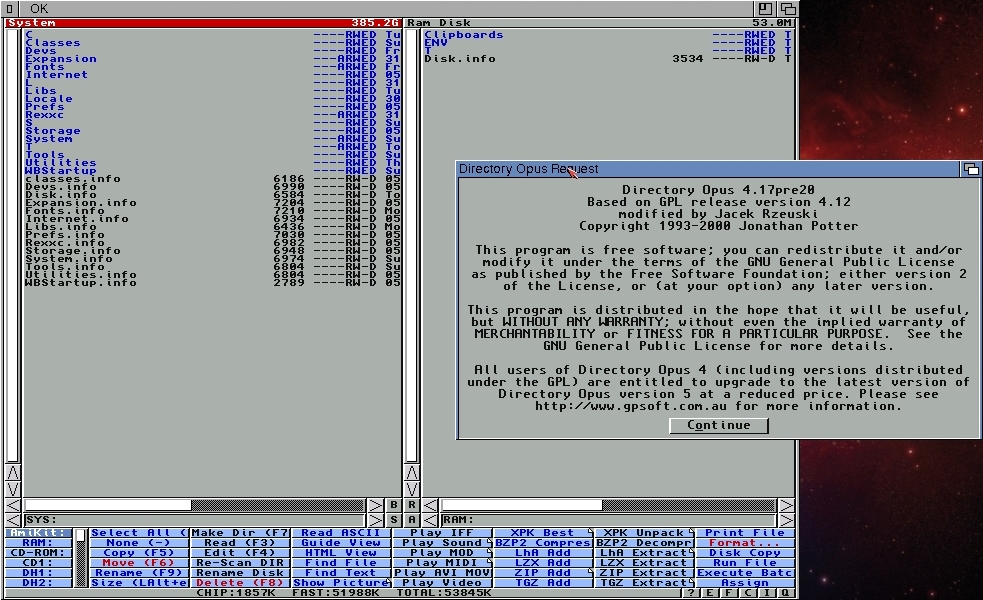The height and width of the screenshot is (600, 983).
Task: Select Expansion.info in System panel
Action: [x=212, y=203]
